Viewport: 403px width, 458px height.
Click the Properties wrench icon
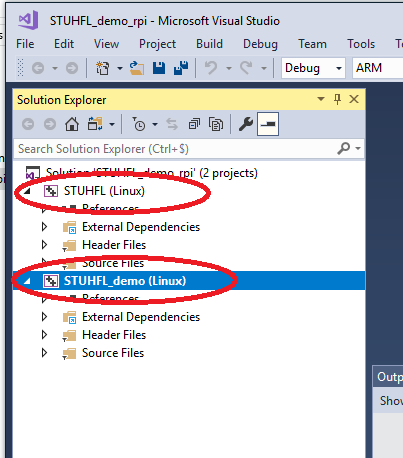(x=246, y=124)
